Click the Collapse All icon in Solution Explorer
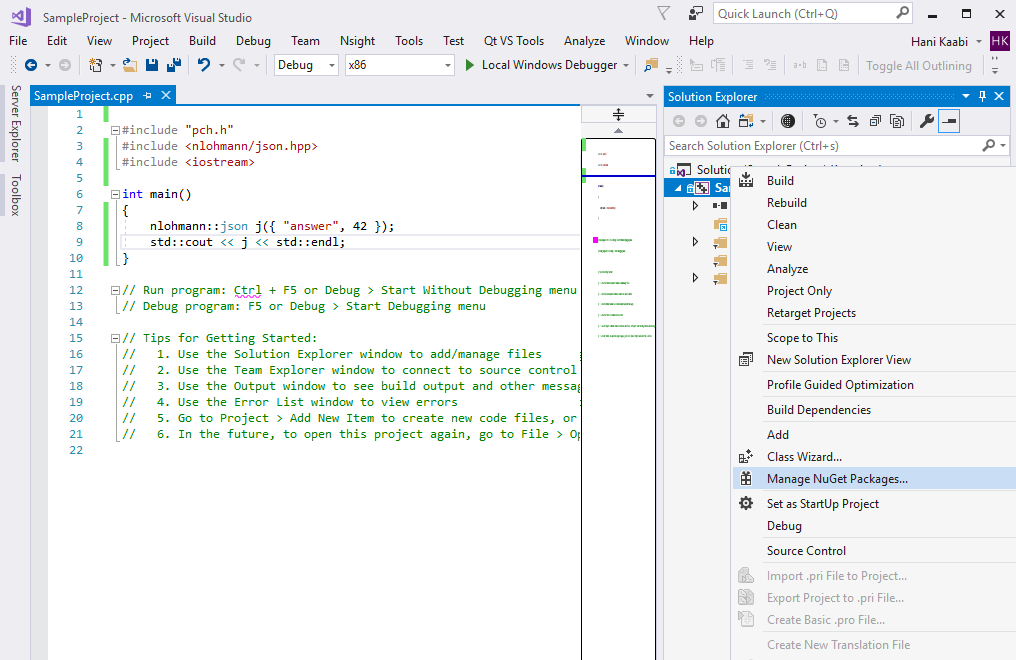Viewport: 1016px width, 660px height. 875,121
